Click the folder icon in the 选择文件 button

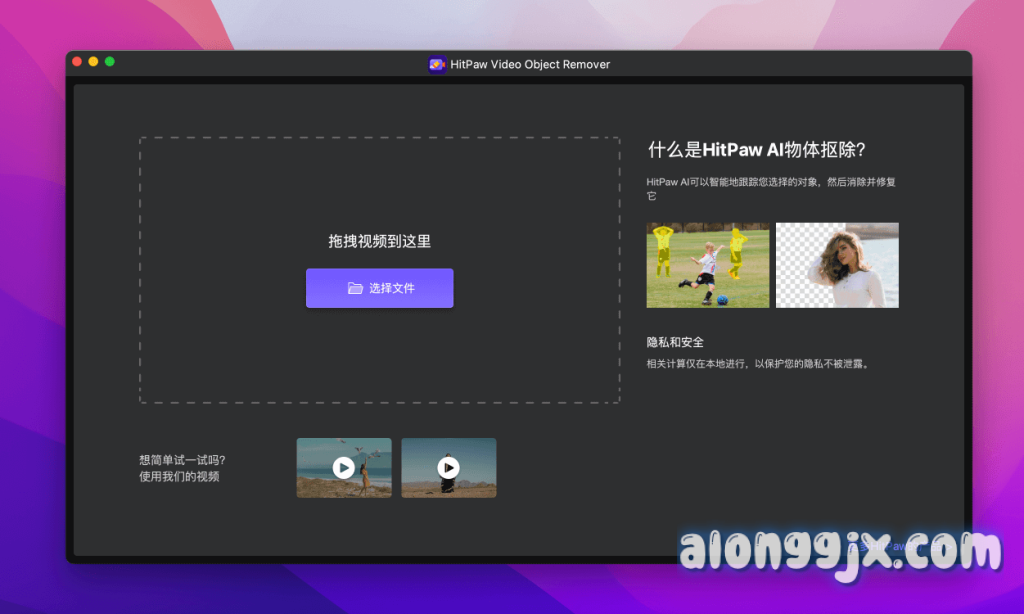coord(355,288)
